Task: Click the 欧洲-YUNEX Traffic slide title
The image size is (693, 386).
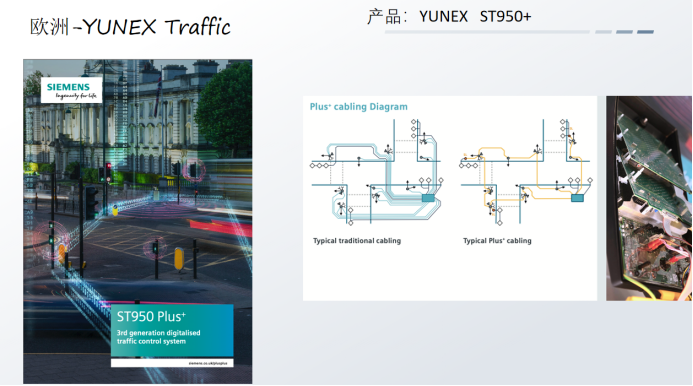Action: pos(130,27)
